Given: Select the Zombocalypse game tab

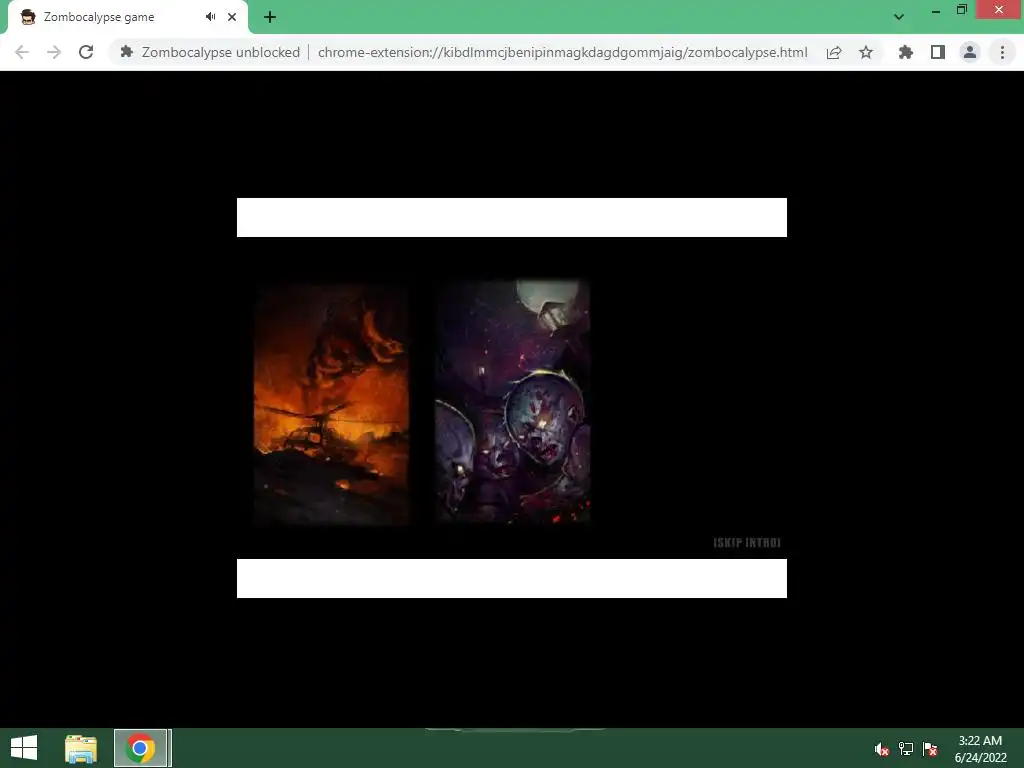Looking at the screenshot, I should coord(128,17).
